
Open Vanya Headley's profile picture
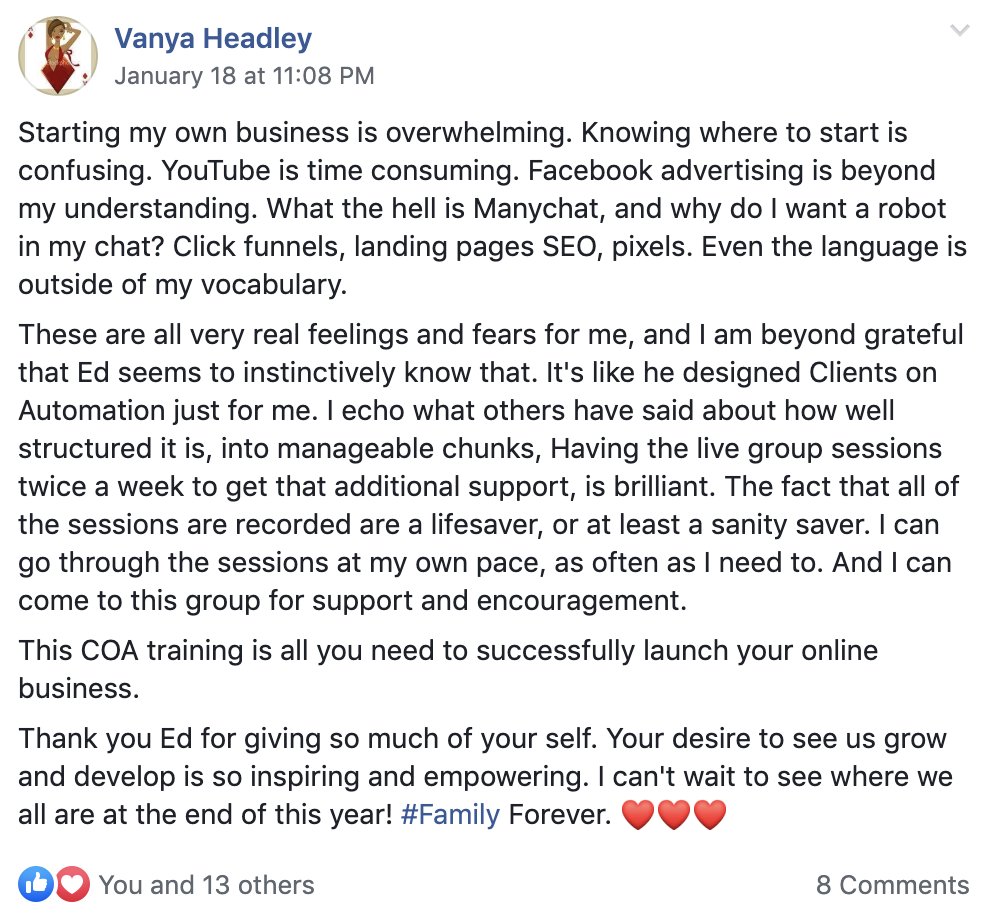[x=58, y=56]
